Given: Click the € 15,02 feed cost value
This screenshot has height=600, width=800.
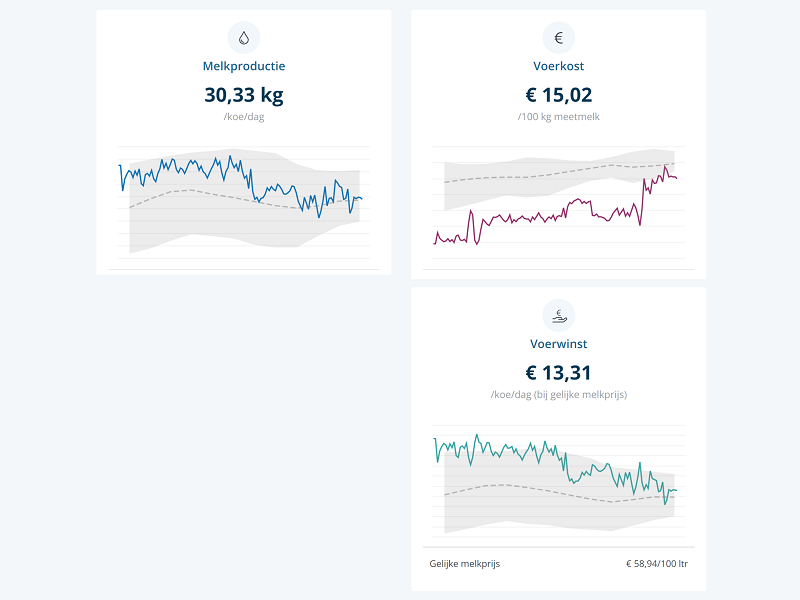Looking at the screenshot, I should click(x=558, y=96).
